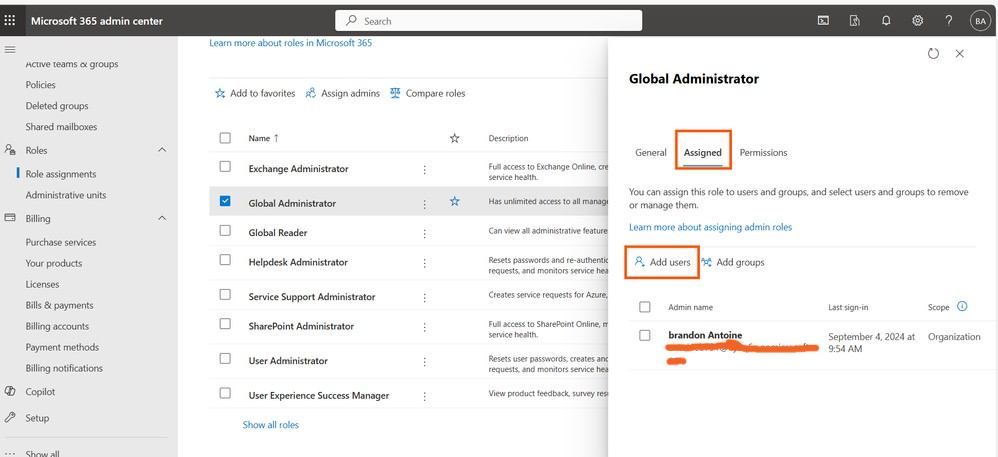Open the app launcher waffle icon
The height and width of the screenshot is (457, 998).
coord(10,20)
